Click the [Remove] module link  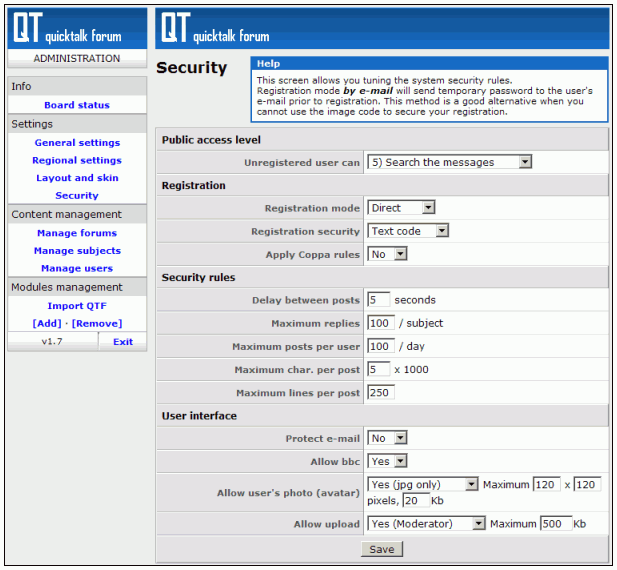pos(96,324)
